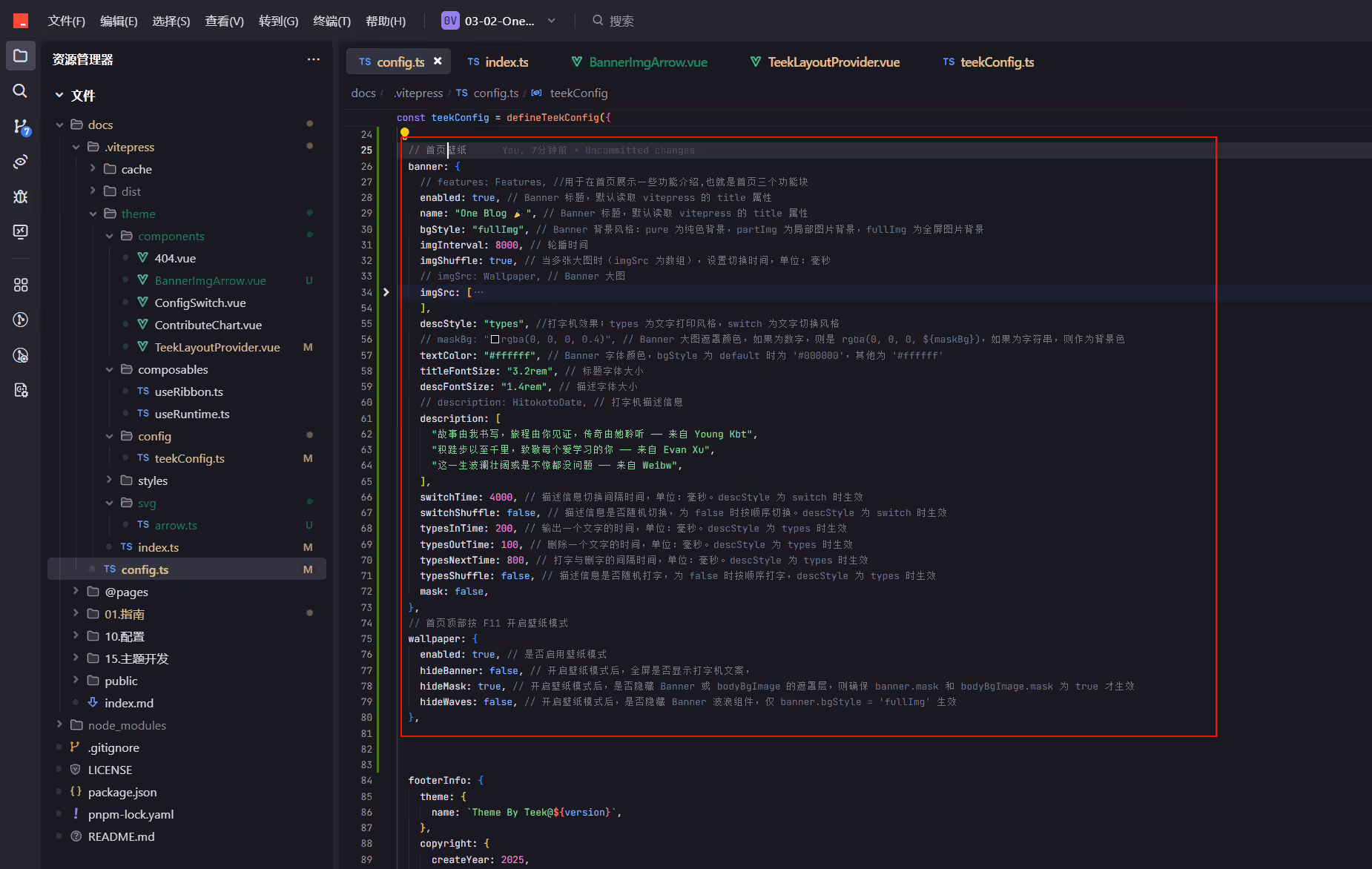Open the LICENSE file
This screenshot has height=869, width=1372.
coord(110,770)
